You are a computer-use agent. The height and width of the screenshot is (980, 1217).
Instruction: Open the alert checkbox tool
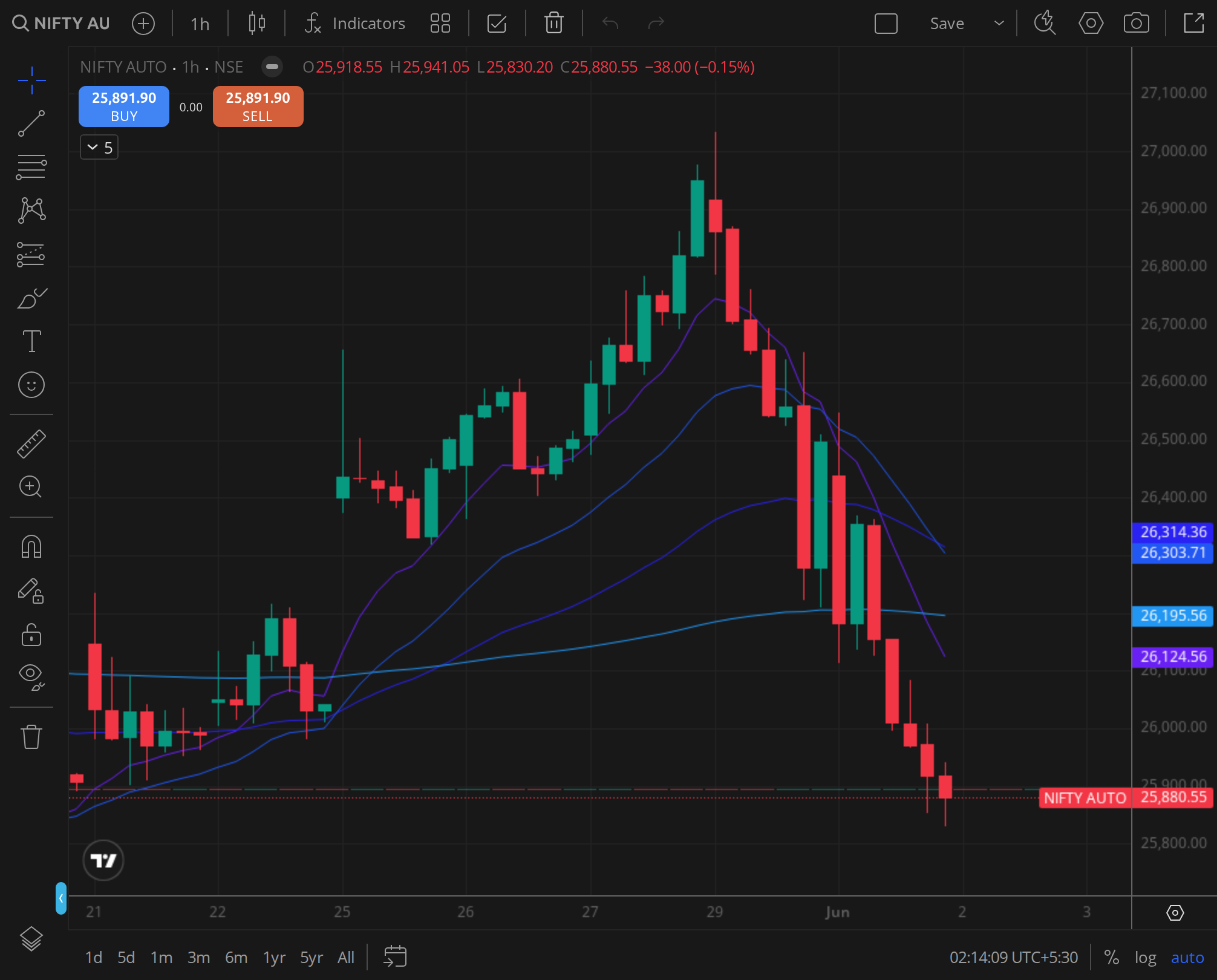pyautogui.click(x=497, y=24)
